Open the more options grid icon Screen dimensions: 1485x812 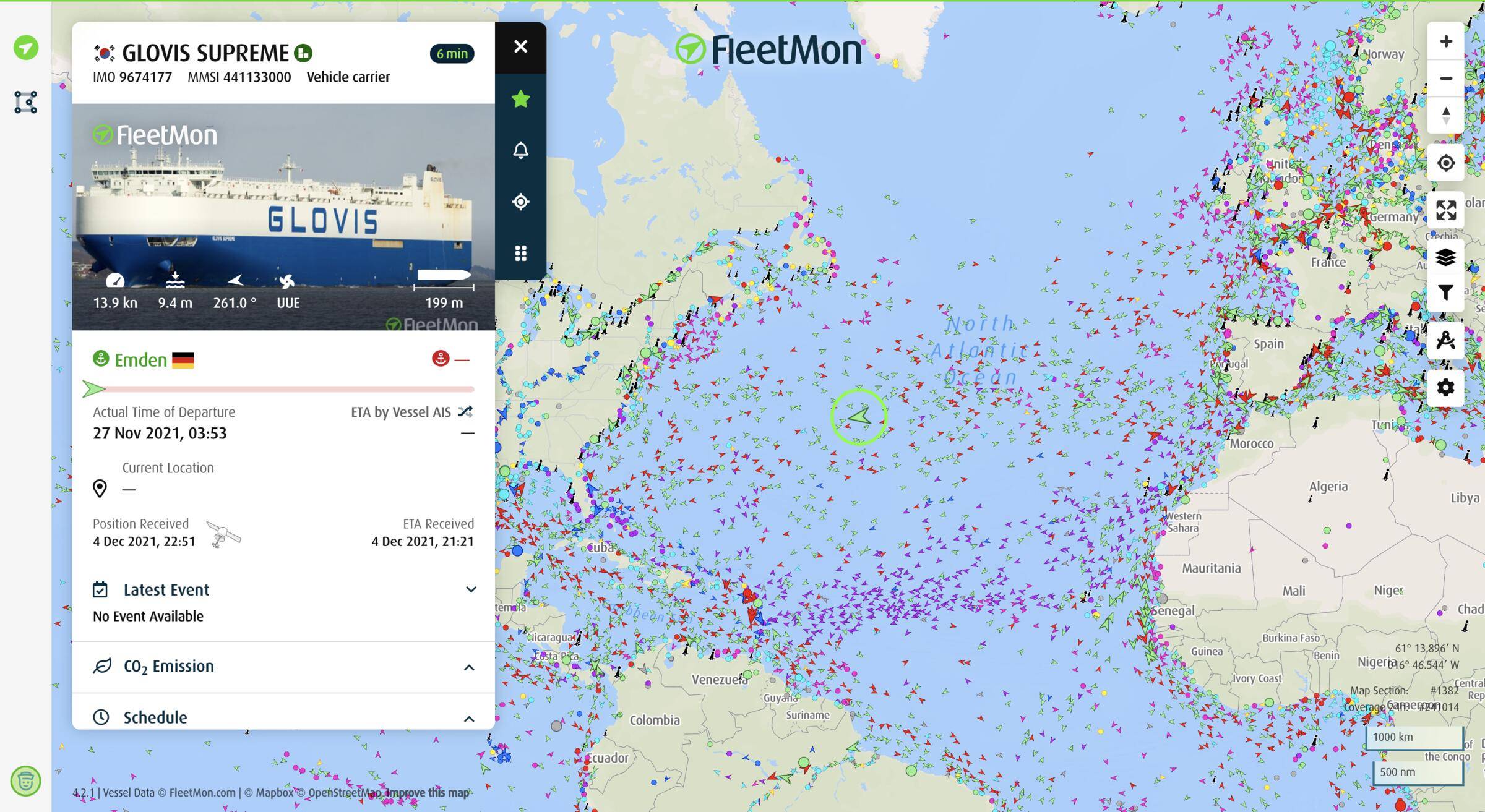tap(520, 253)
